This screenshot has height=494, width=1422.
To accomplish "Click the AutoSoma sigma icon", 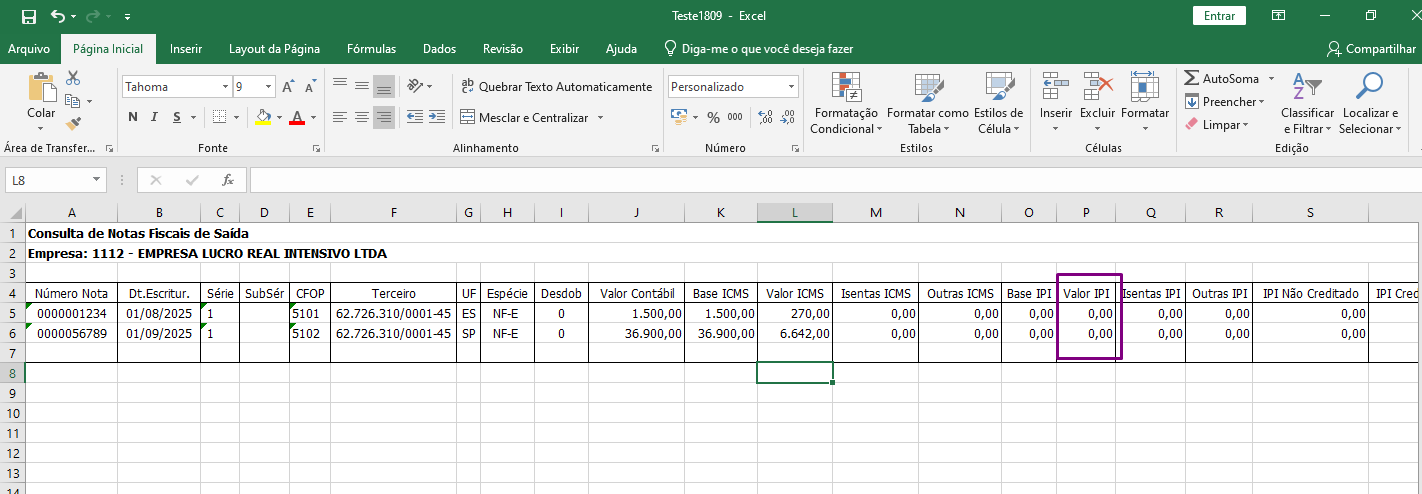I will (1192, 79).
